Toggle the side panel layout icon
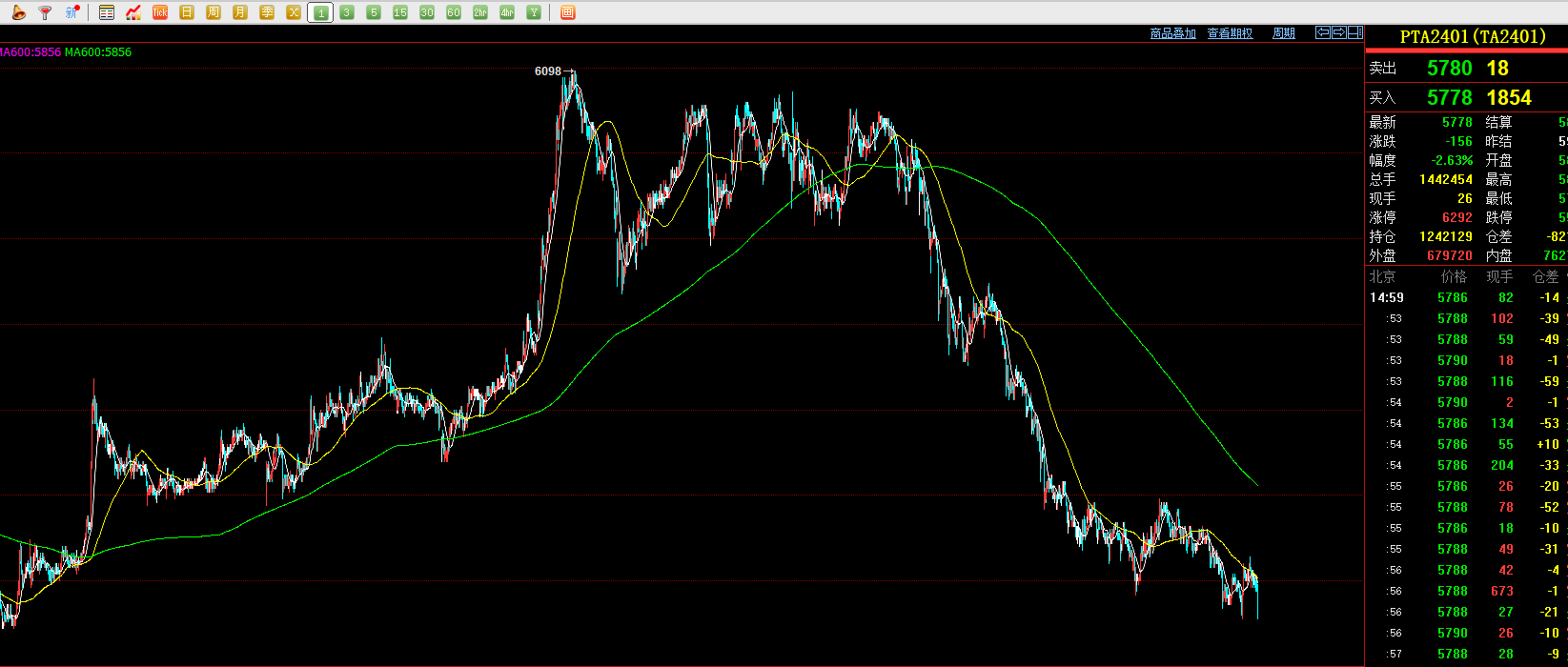 [1354, 32]
